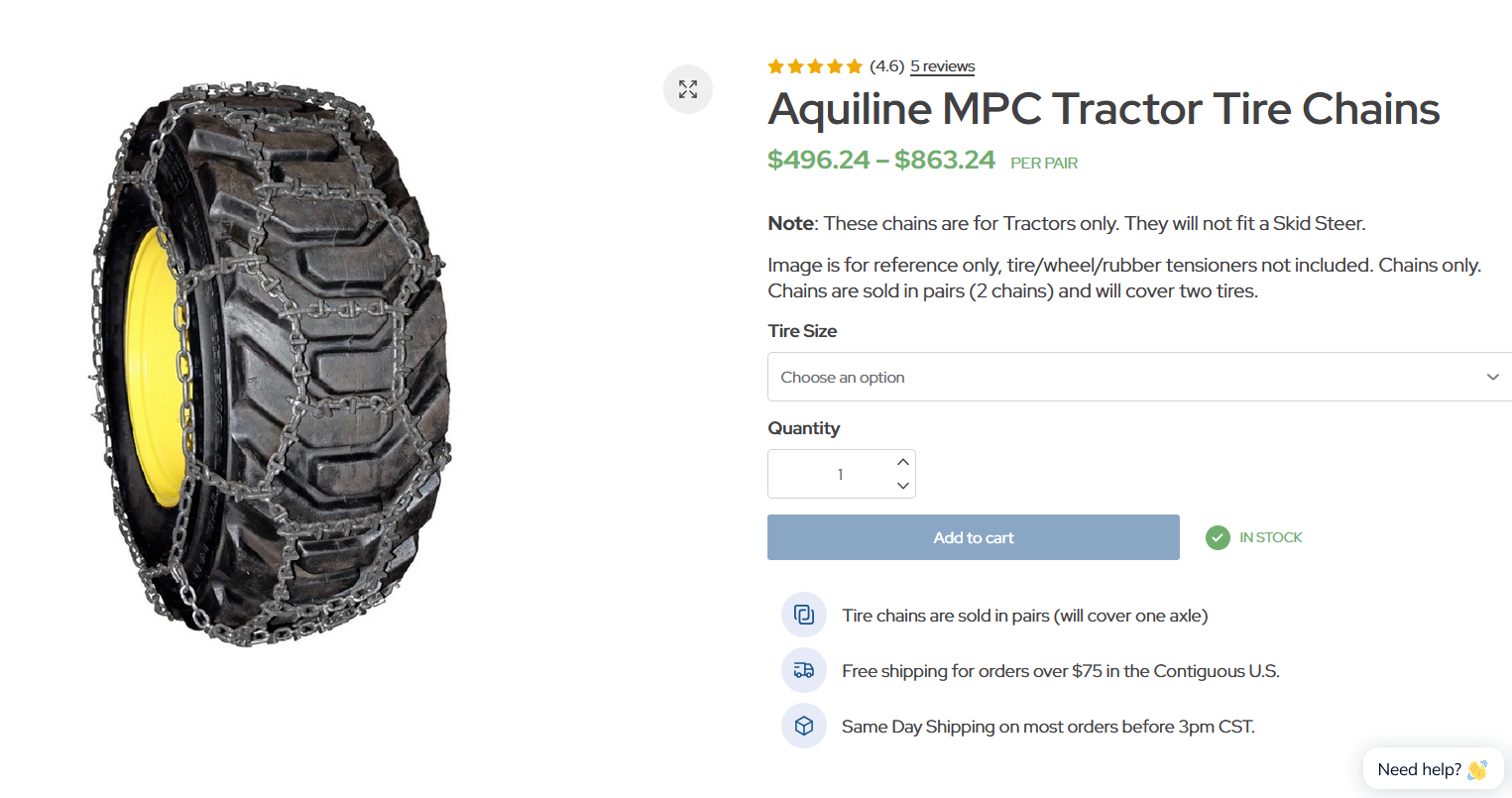Click the Tire Size chevron arrow
This screenshot has width=1512, height=798.
tap(1492, 377)
